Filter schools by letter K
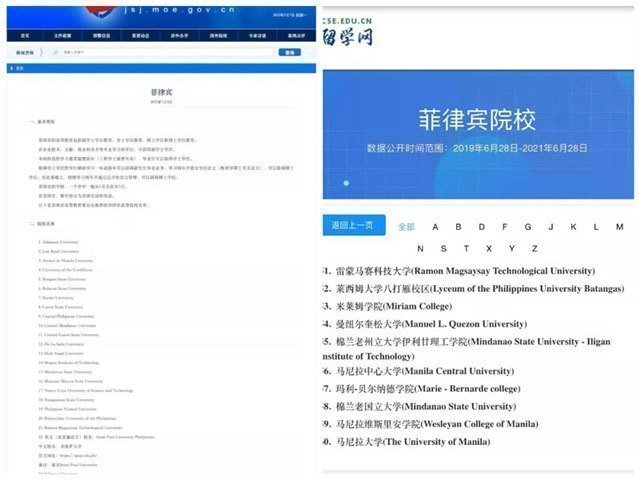 click(573, 227)
